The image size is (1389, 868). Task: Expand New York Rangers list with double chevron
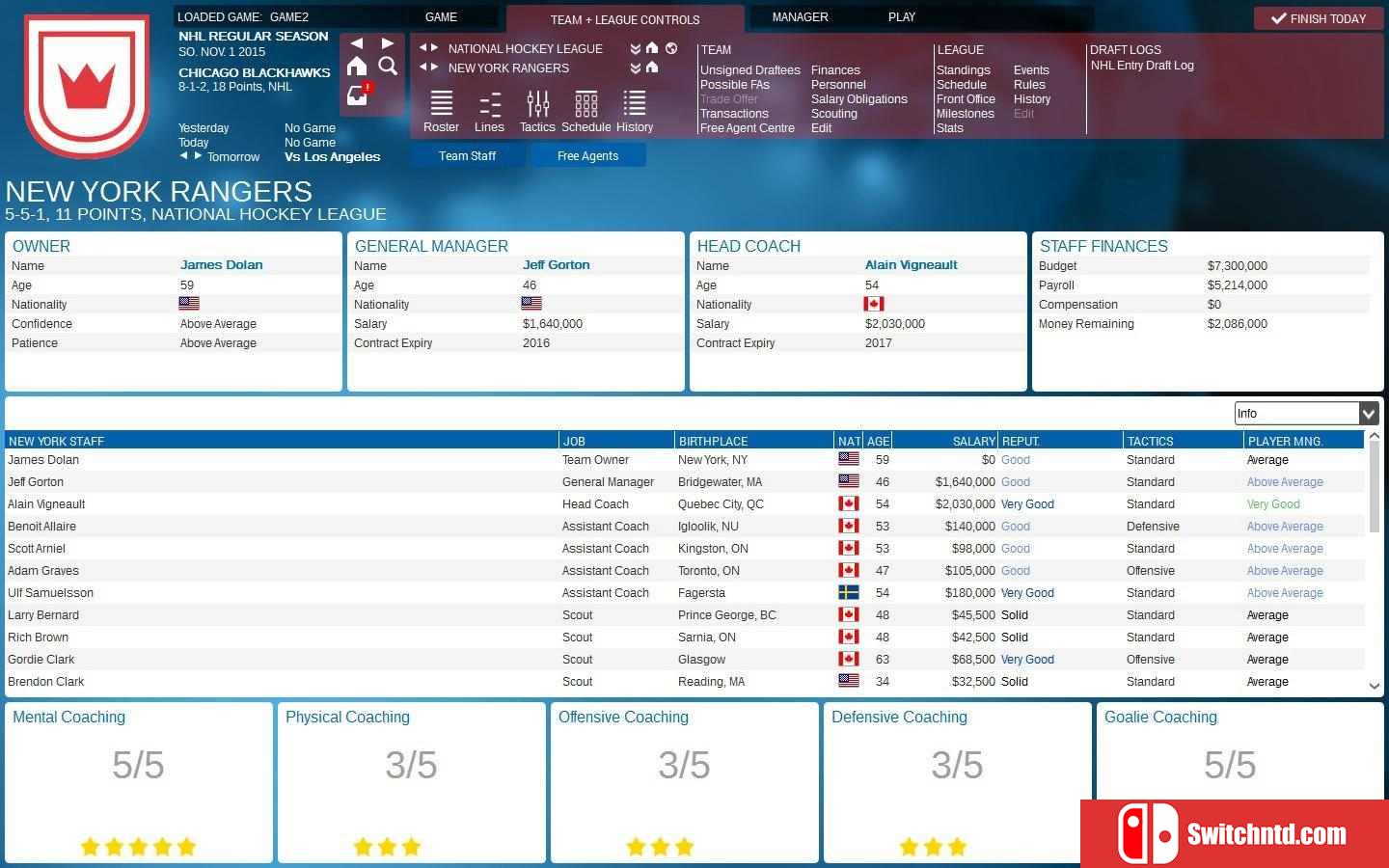click(x=635, y=68)
